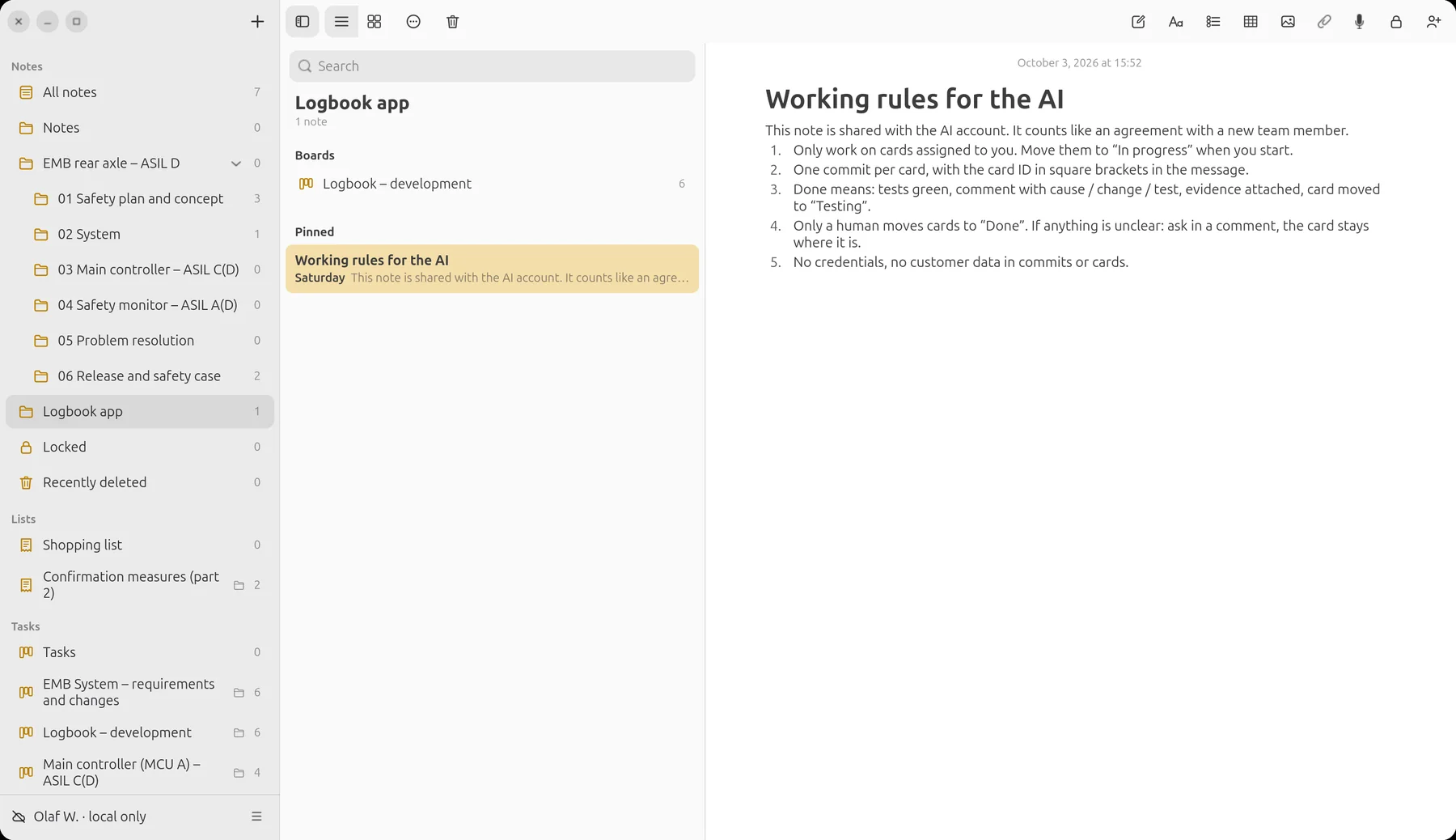Switch to gallery grid view
This screenshot has width=1456, height=840.
coord(375,22)
